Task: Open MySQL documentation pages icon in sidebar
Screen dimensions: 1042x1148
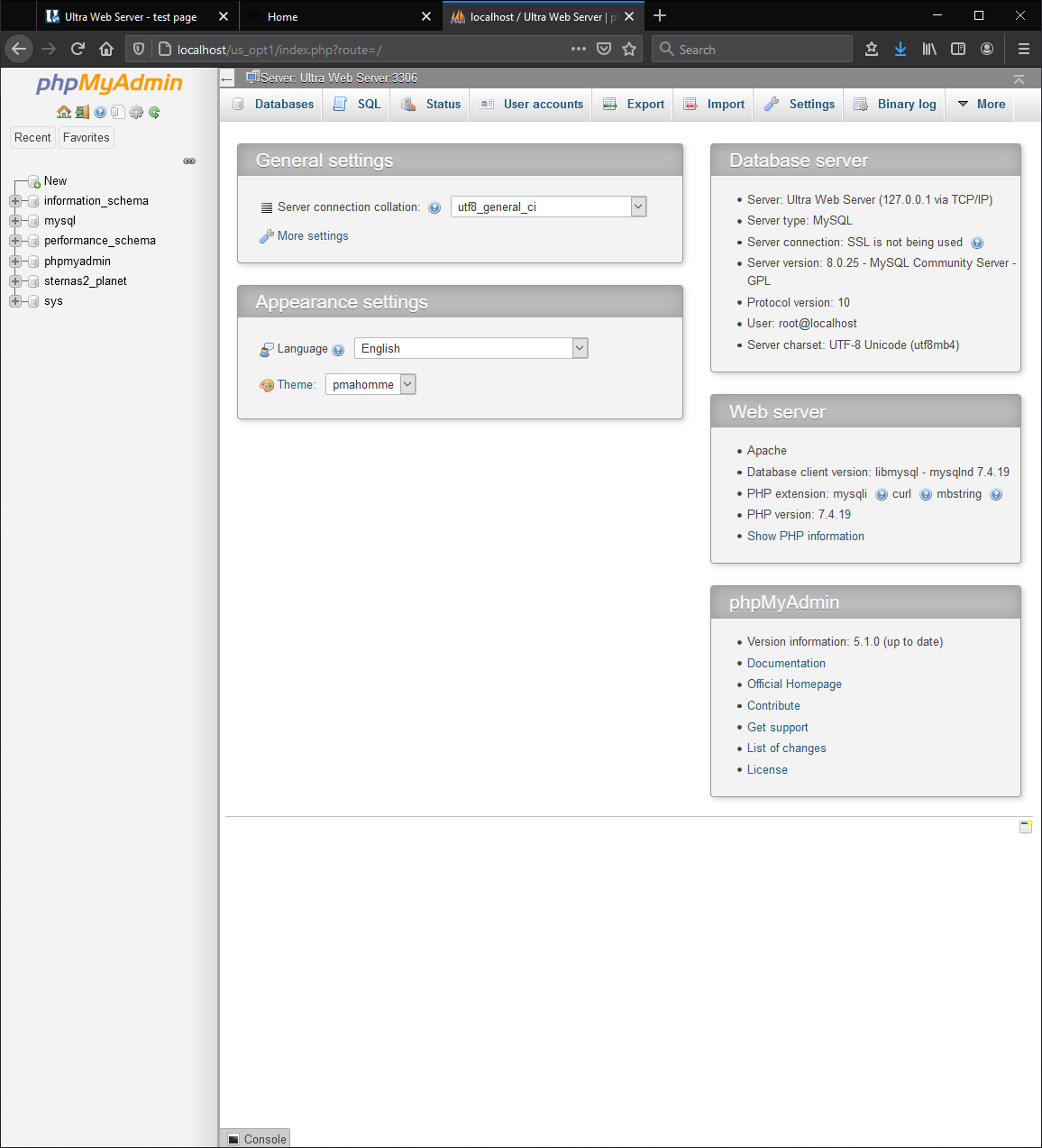Action: [x=117, y=112]
